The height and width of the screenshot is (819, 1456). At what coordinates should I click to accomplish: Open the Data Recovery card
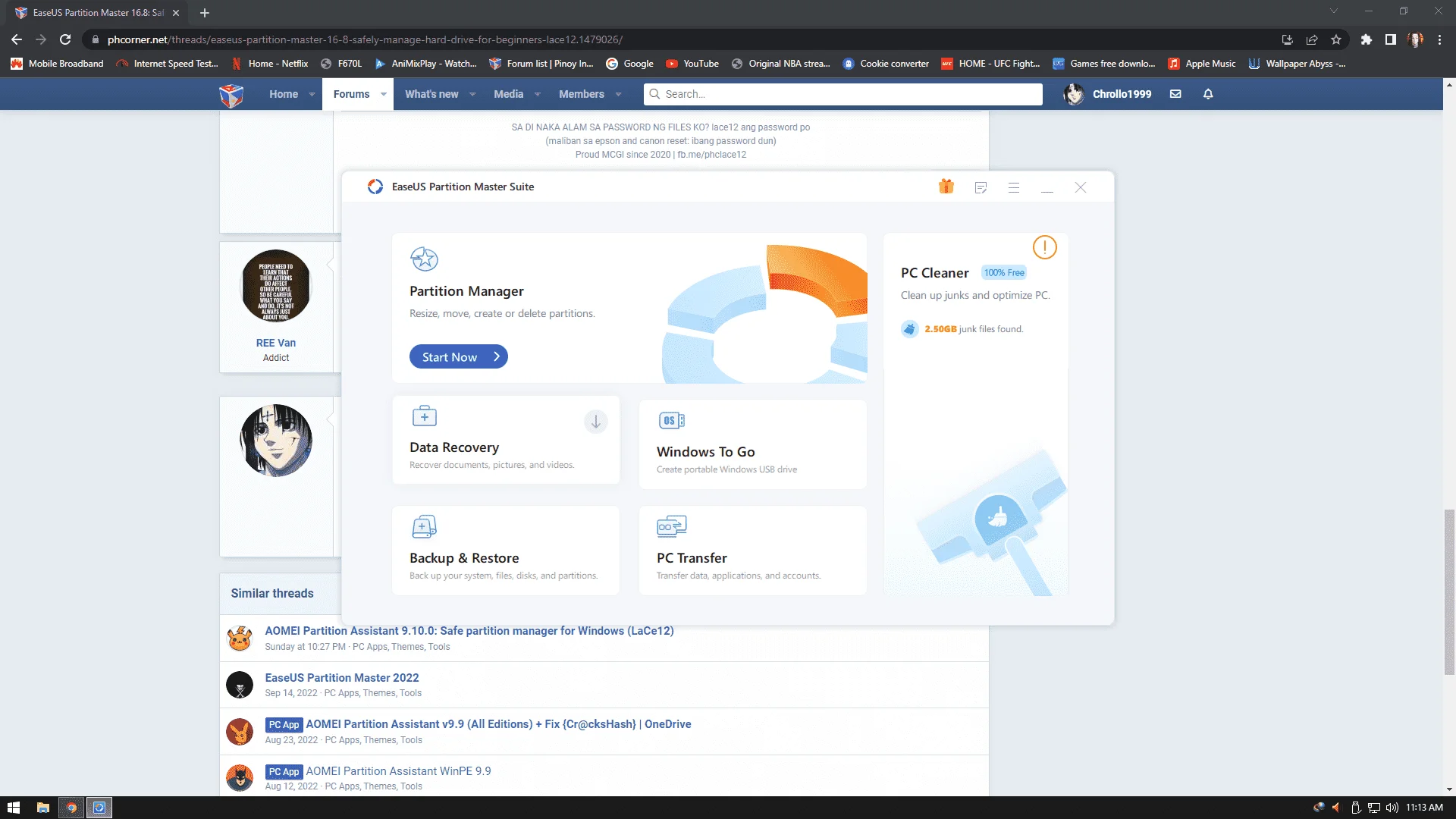(506, 439)
